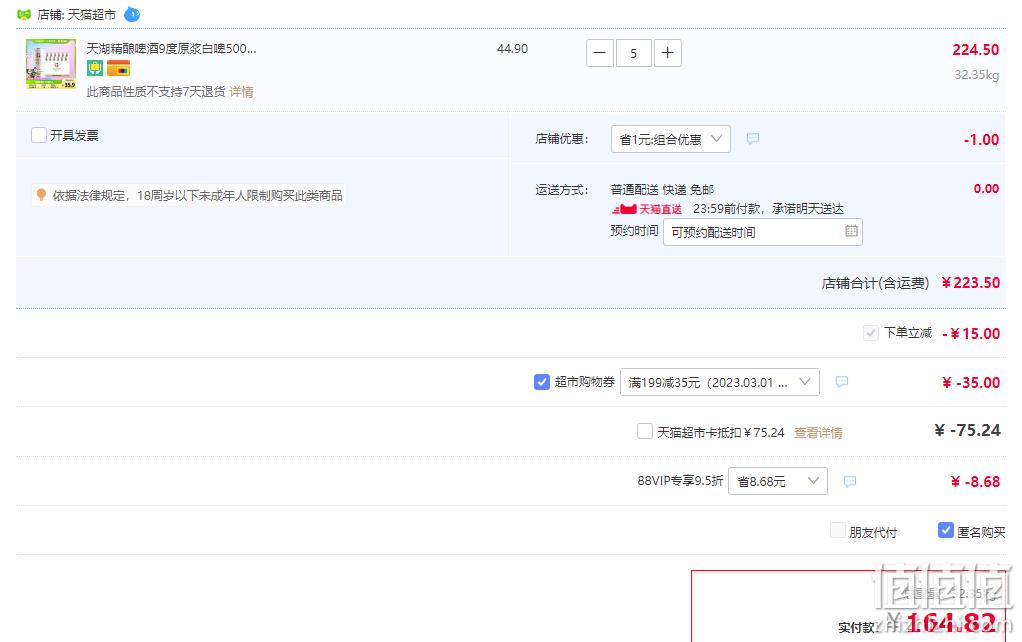Image resolution: width=1022 pixels, height=642 pixels.
Task: Uncheck the 超市购物券 coupon checkbox
Action: pos(542,382)
